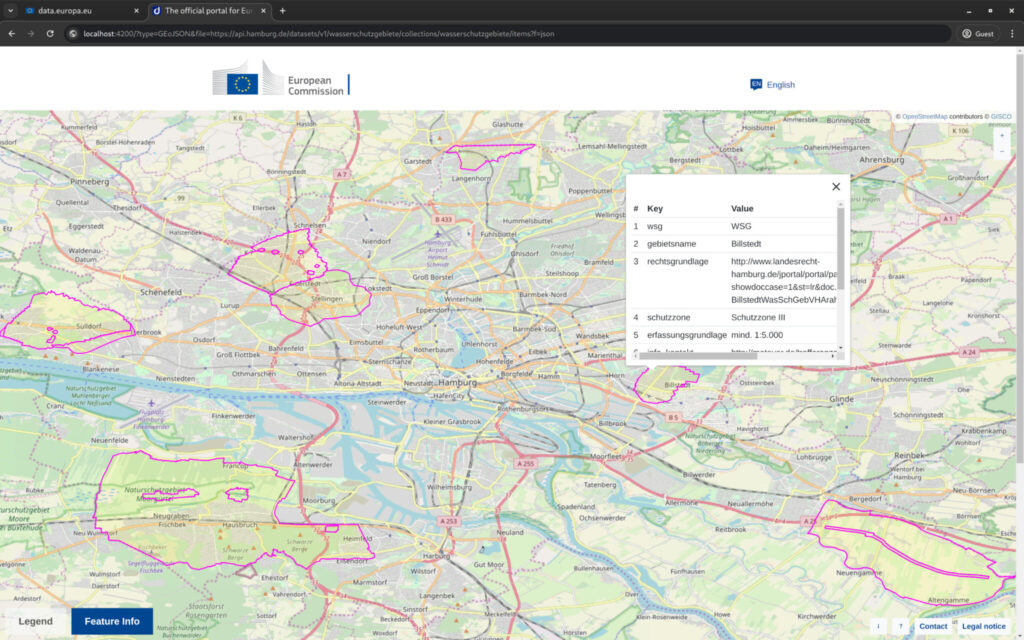Open a new browser tab
This screenshot has height=640, width=1024.
(282, 11)
